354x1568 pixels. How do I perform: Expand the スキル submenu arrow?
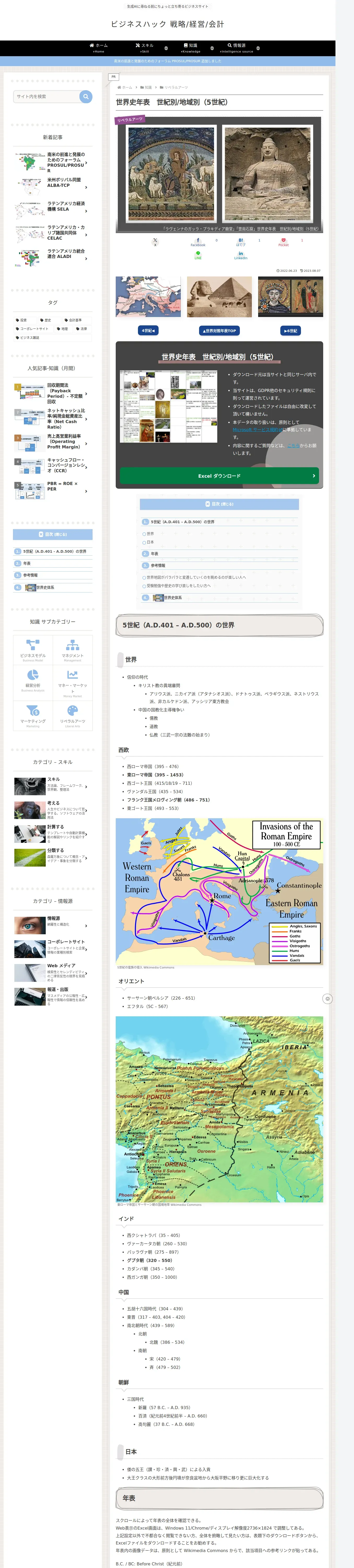coord(166,48)
